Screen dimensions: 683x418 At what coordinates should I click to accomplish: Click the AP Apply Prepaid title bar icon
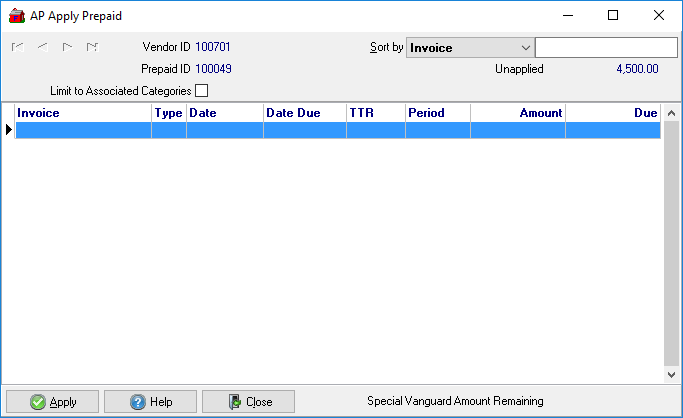[15, 15]
